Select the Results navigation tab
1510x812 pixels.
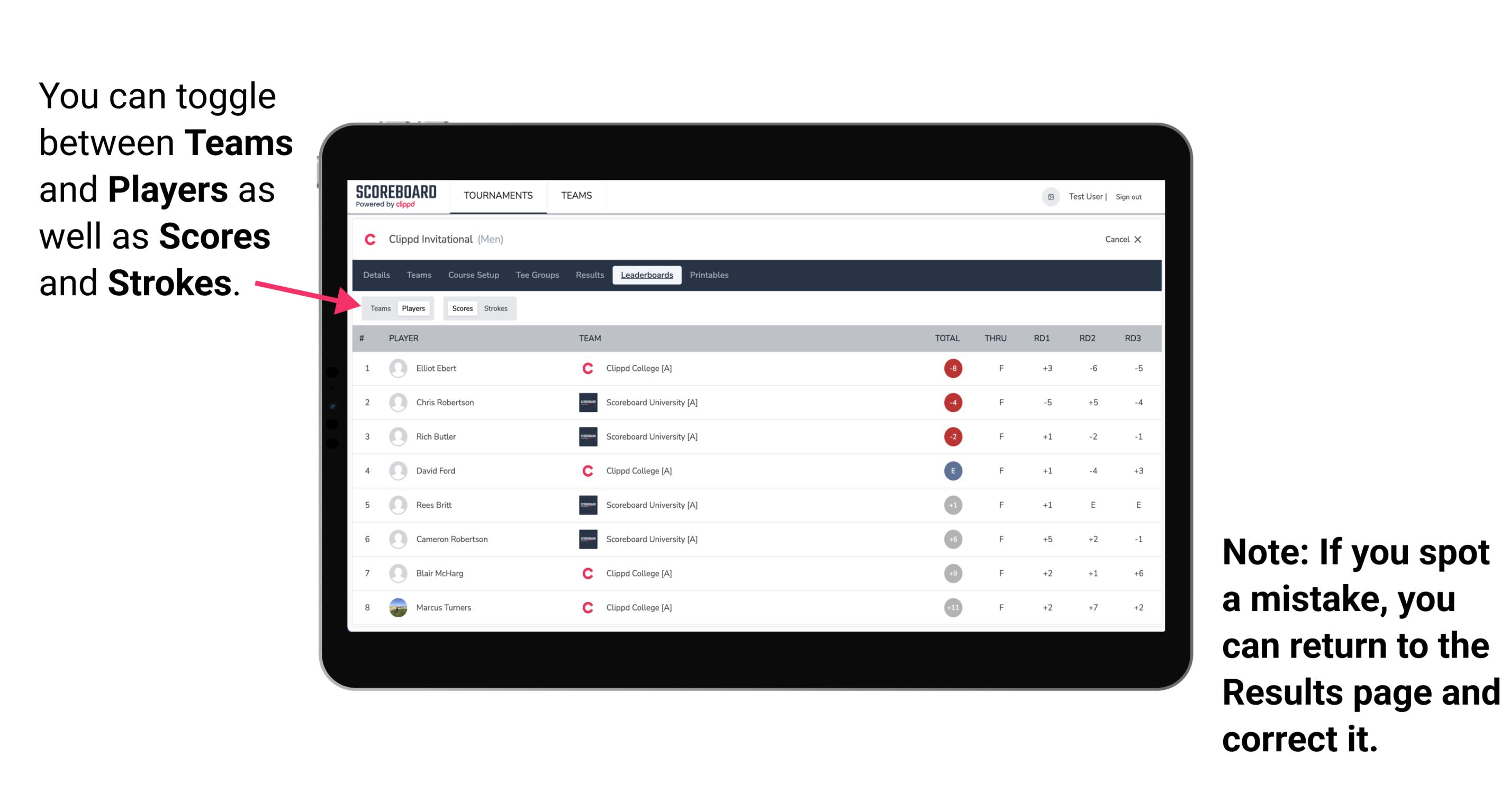click(x=590, y=276)
